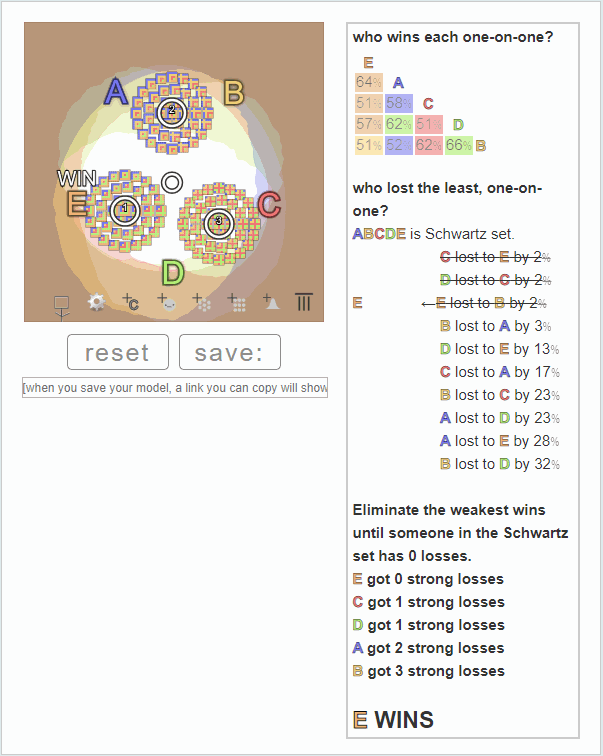Image resolution: width=603 pixels, height=756 pixels.
Task: Select candidate B in the map
Action: click(x=234, y=93)
